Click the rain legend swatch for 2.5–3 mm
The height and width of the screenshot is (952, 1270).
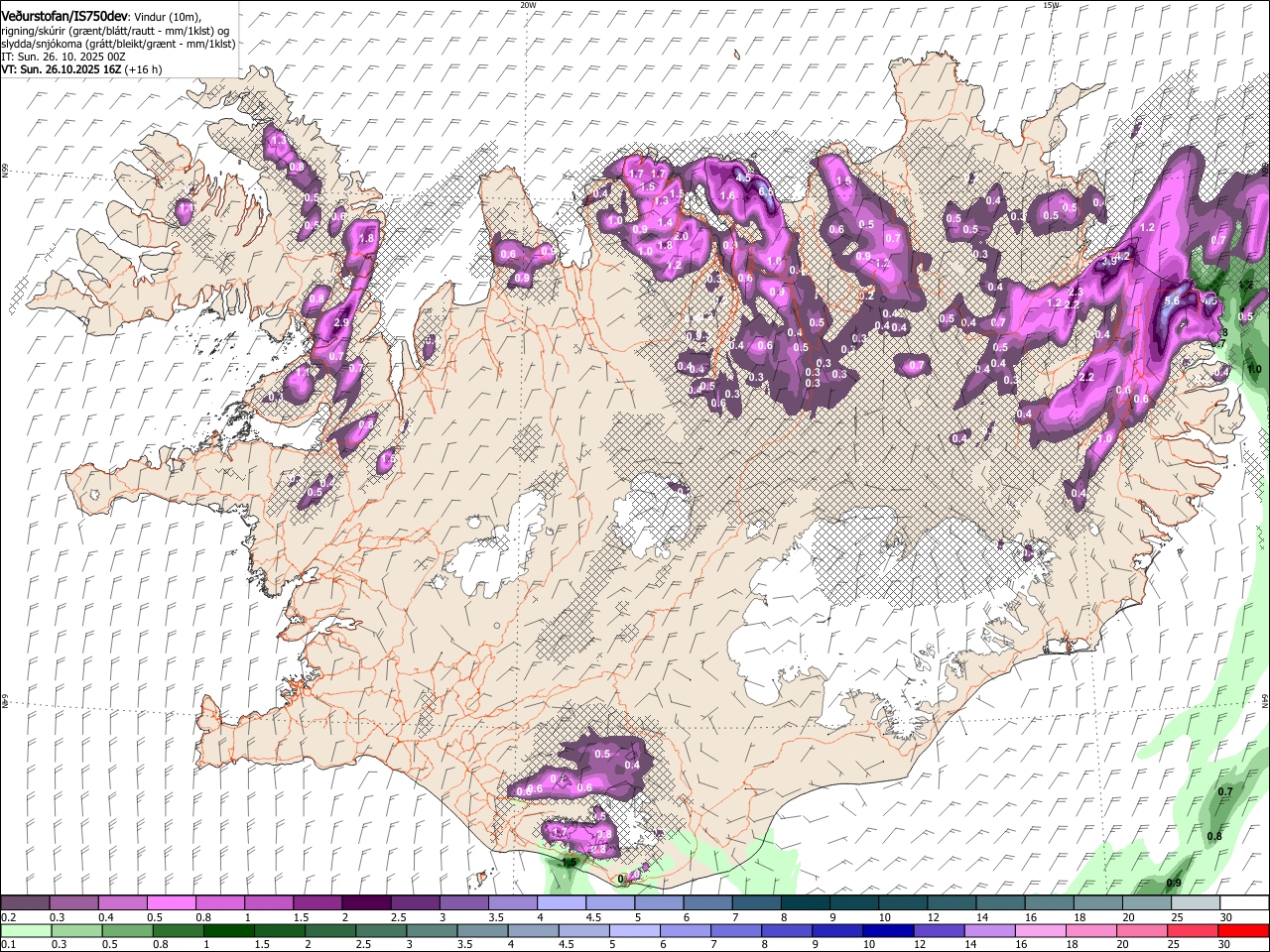click(381, 930)
